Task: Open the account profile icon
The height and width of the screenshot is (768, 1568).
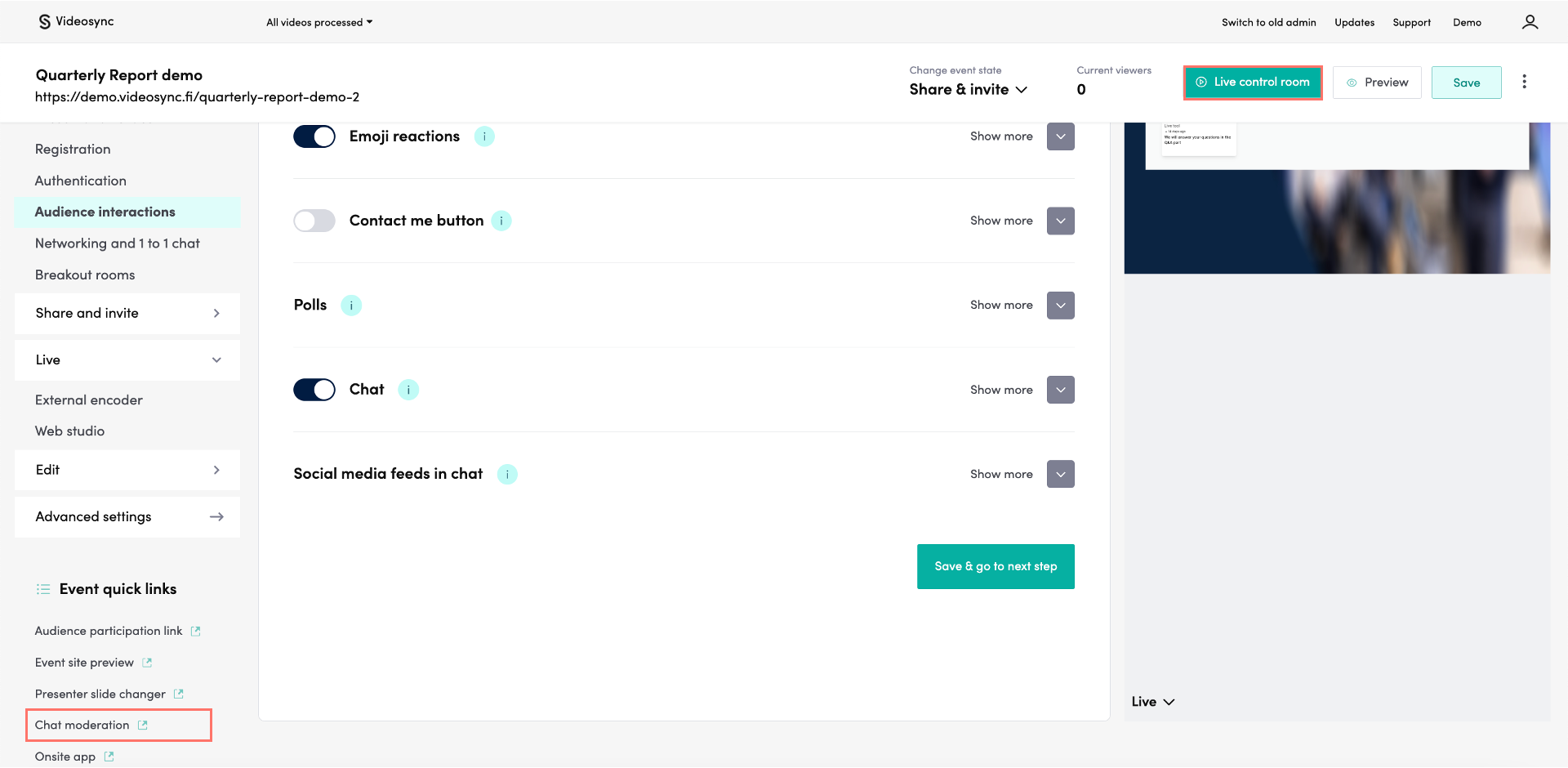Action: (x=1530, y=22)
